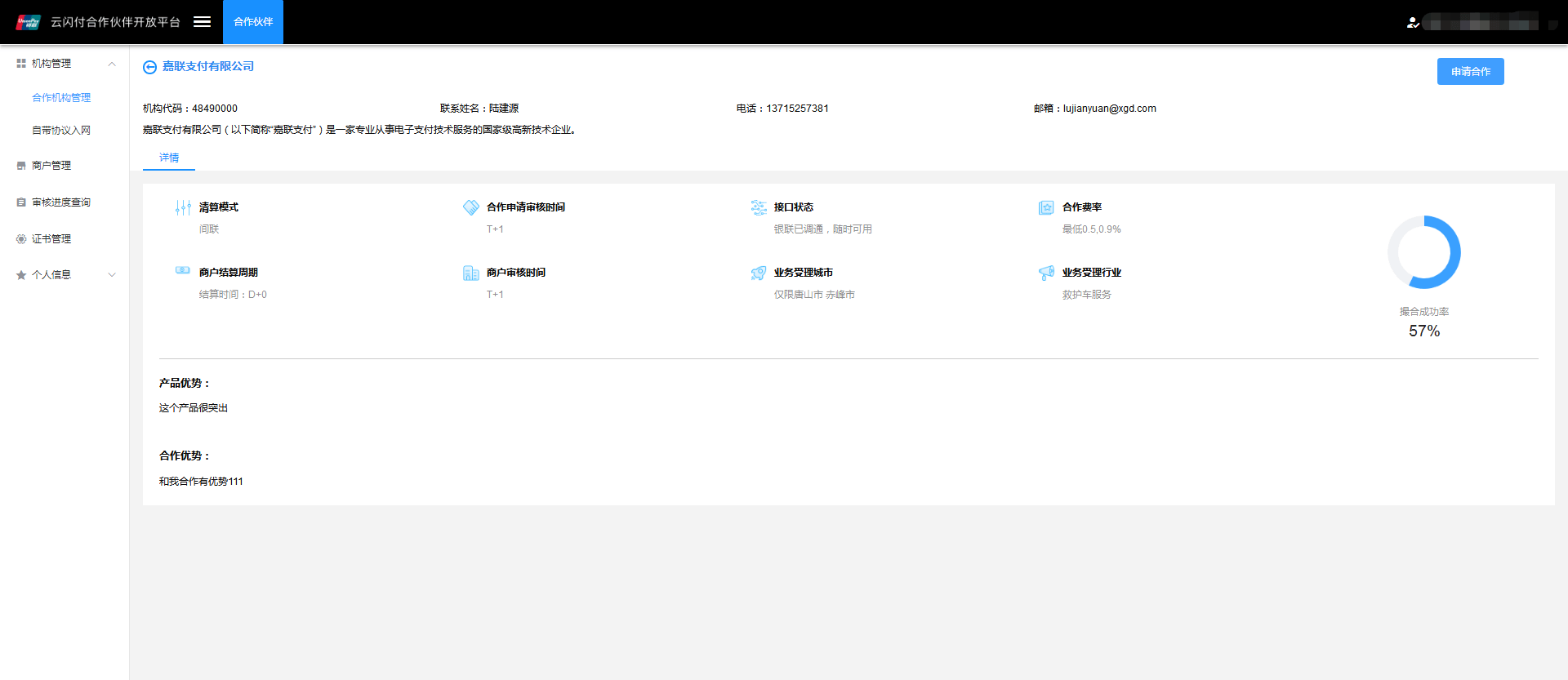
Task: Click T+1 under 商户审核时间
Action: pyautogui.click(x=495, y=295)
